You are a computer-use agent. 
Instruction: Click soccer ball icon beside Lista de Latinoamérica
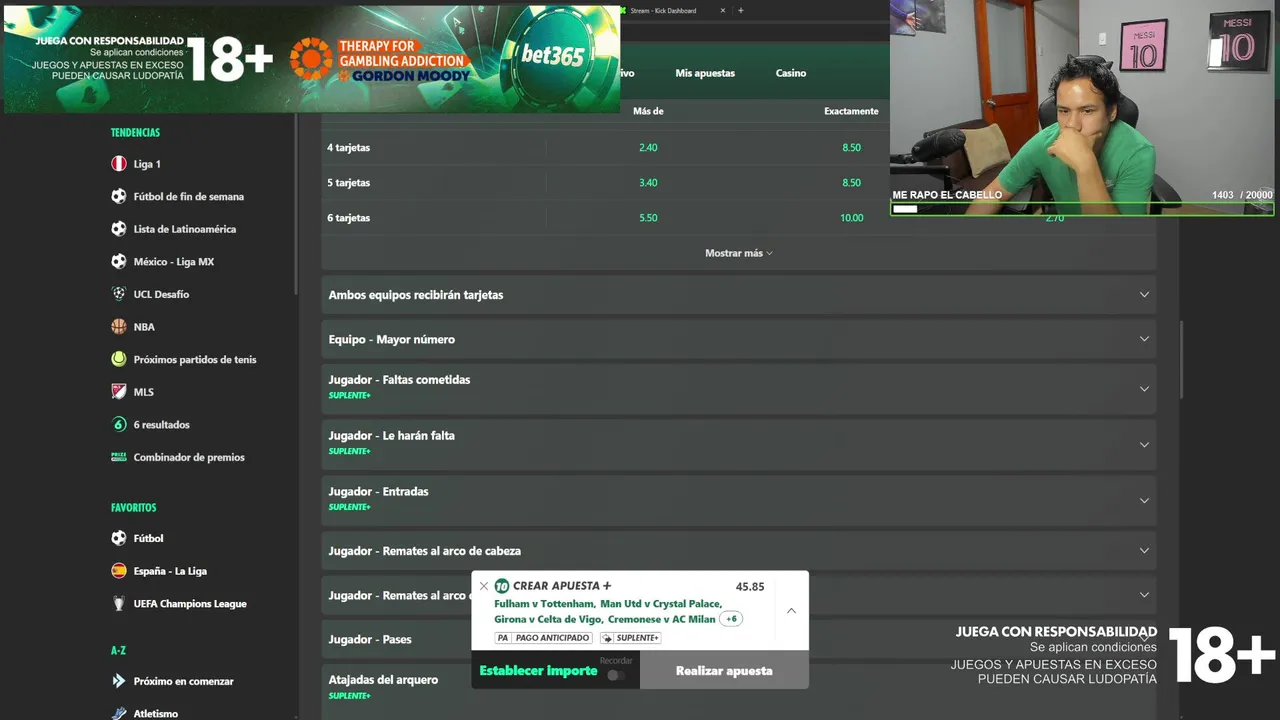(119, 229)
